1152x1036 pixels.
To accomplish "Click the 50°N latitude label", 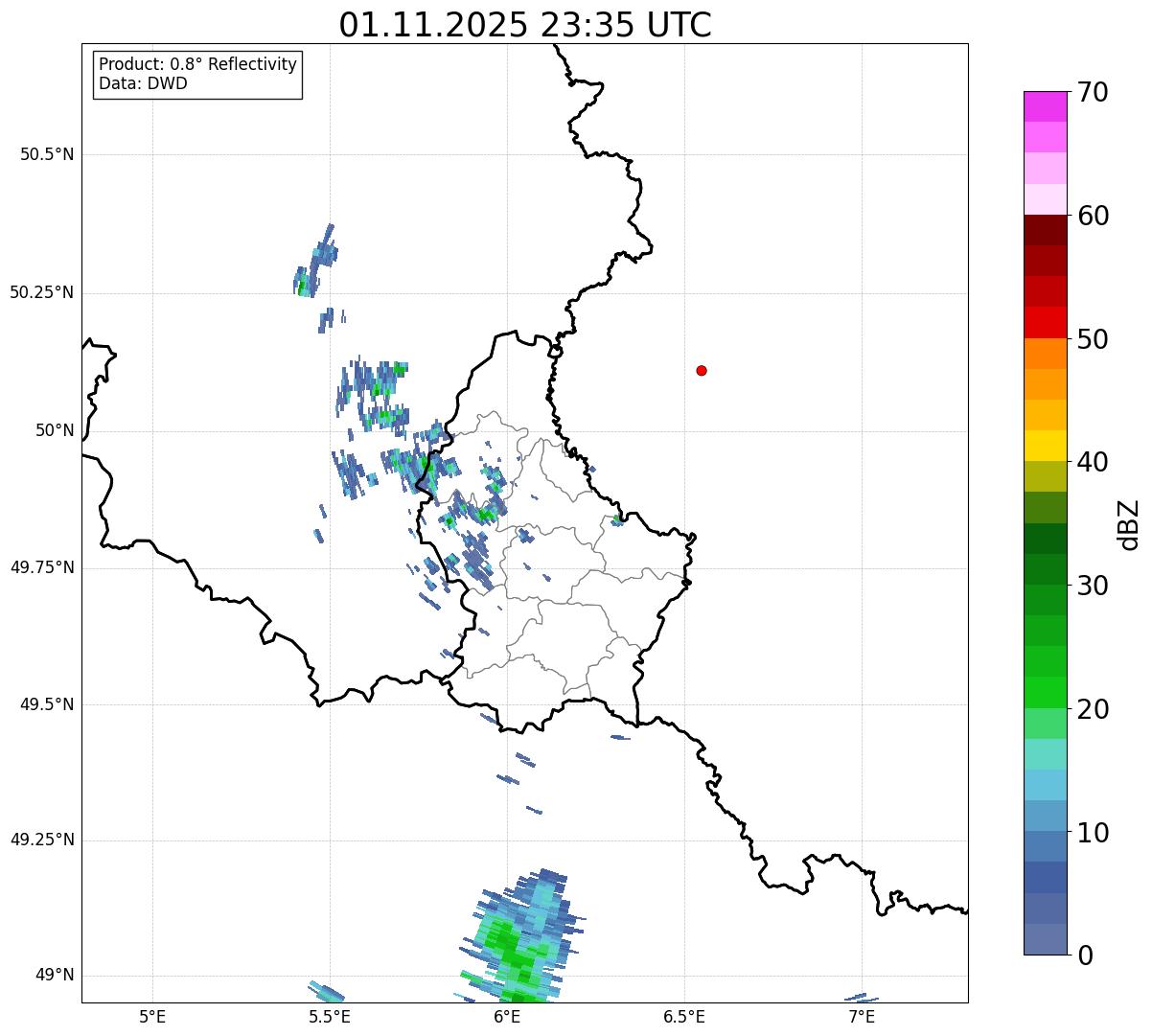I will pyautogui.click(x=55, y=430).
